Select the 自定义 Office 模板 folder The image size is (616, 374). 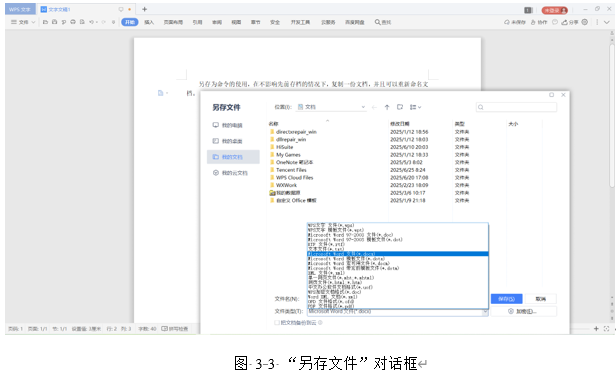click(x=296, y=200)
